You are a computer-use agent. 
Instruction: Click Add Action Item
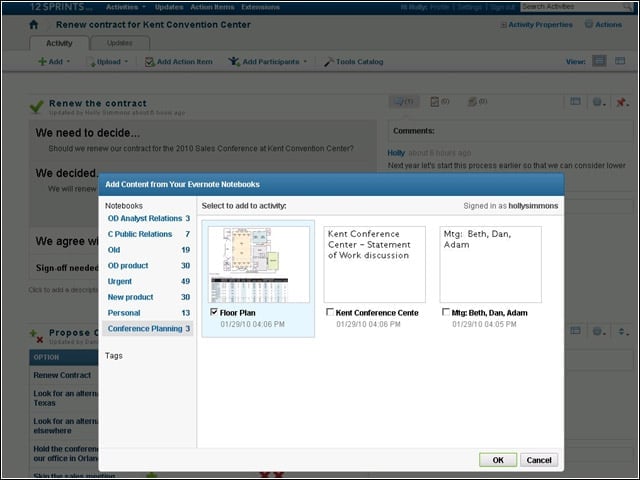pyautogui.click(x=179, y=62)
